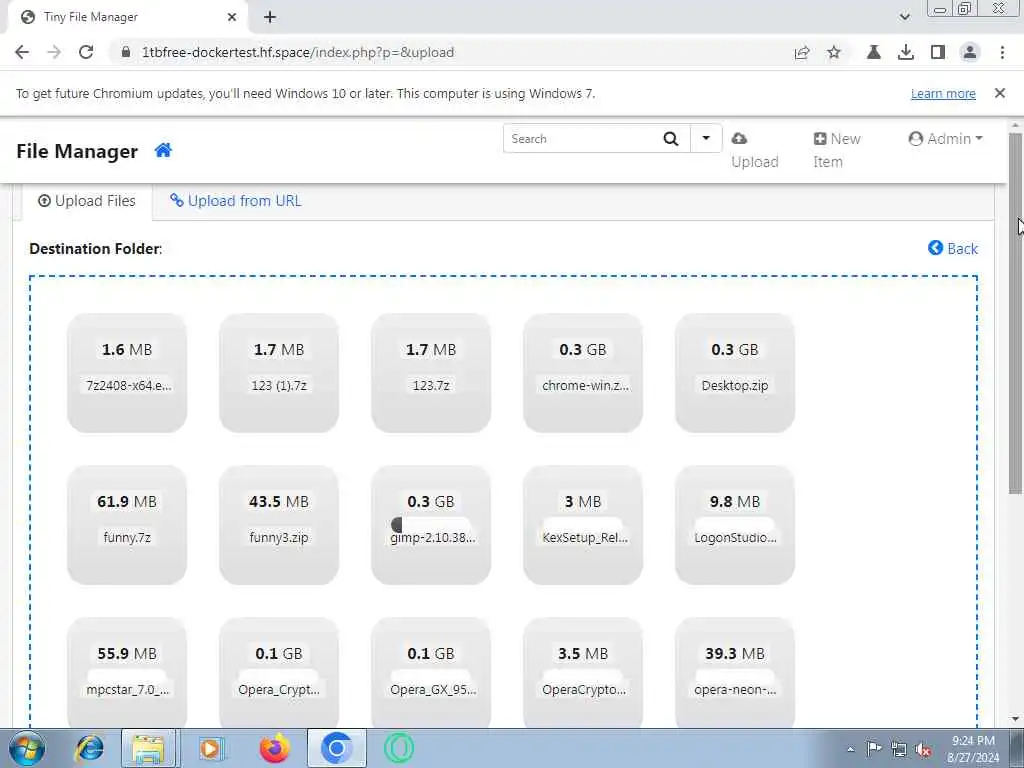Click the OperaCrypto 3.5 MB thumbnail
This screenshot has width=1024, height=768.
point(583,673)
